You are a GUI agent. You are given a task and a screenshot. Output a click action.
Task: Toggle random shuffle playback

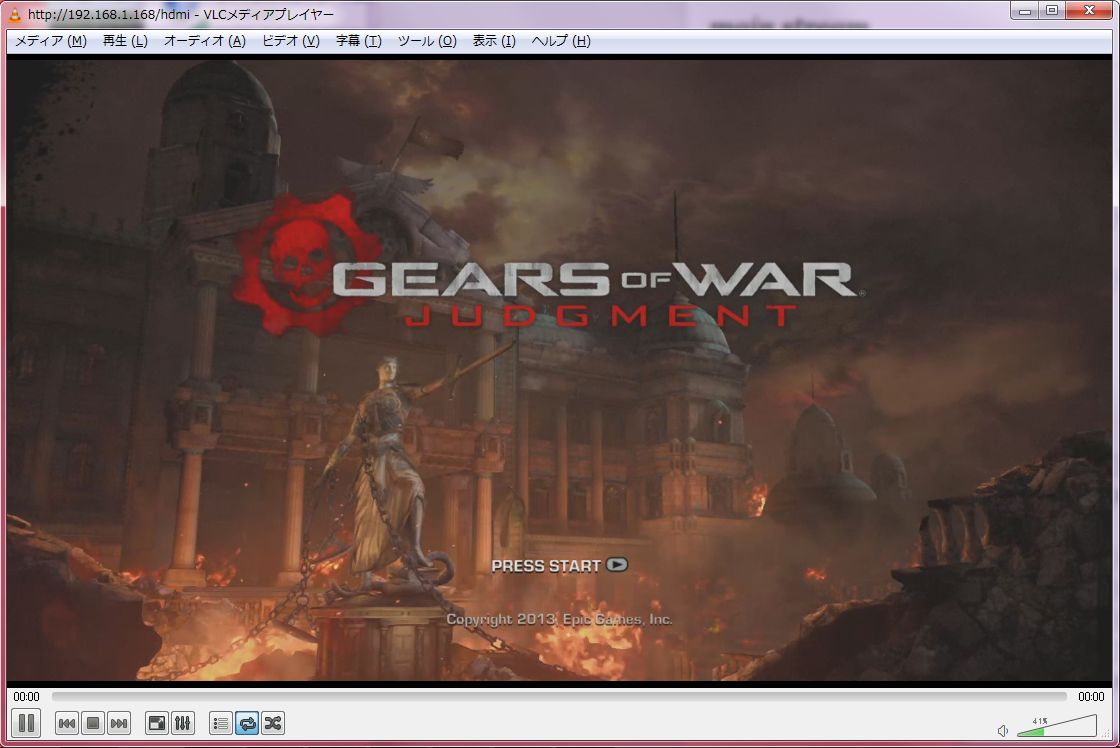point(273,724)
